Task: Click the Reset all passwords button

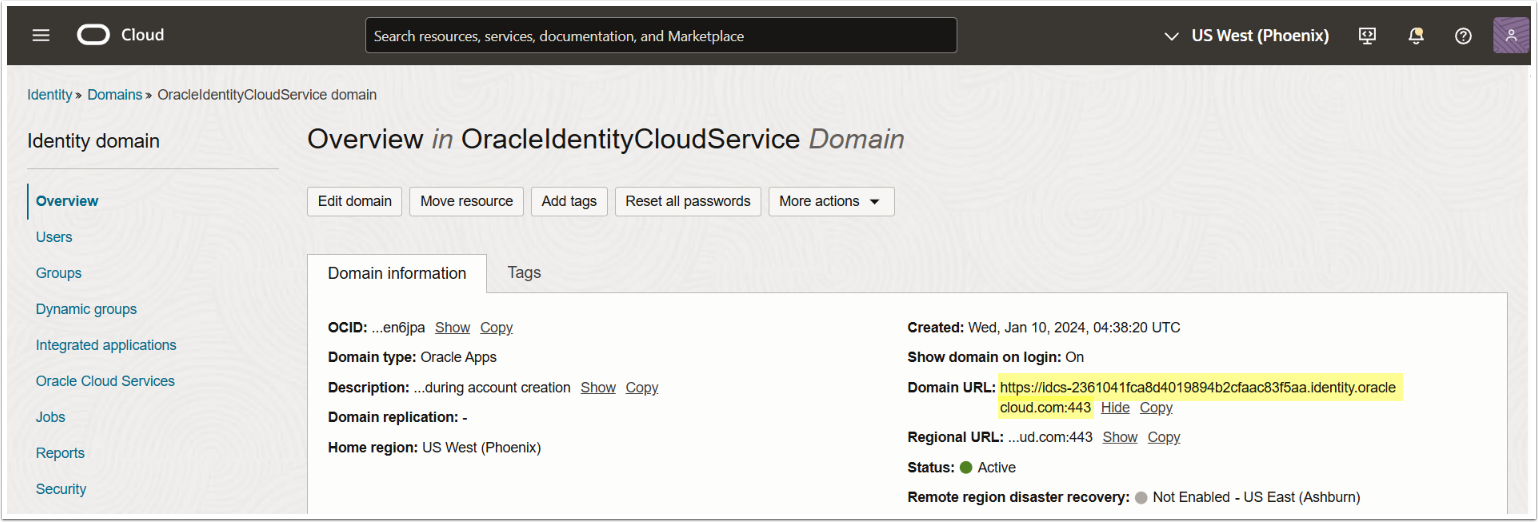Action: [688, 201]
